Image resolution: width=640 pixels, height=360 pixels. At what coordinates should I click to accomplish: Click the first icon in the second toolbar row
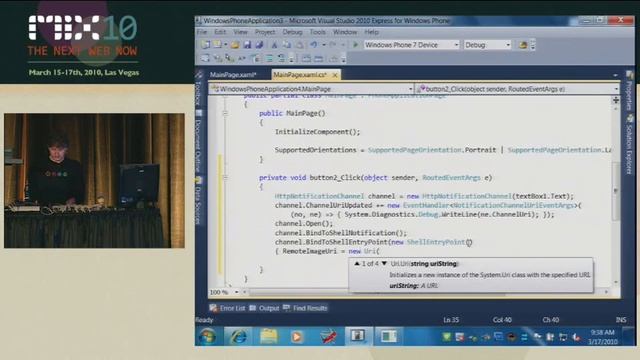(x=205, y=59)
